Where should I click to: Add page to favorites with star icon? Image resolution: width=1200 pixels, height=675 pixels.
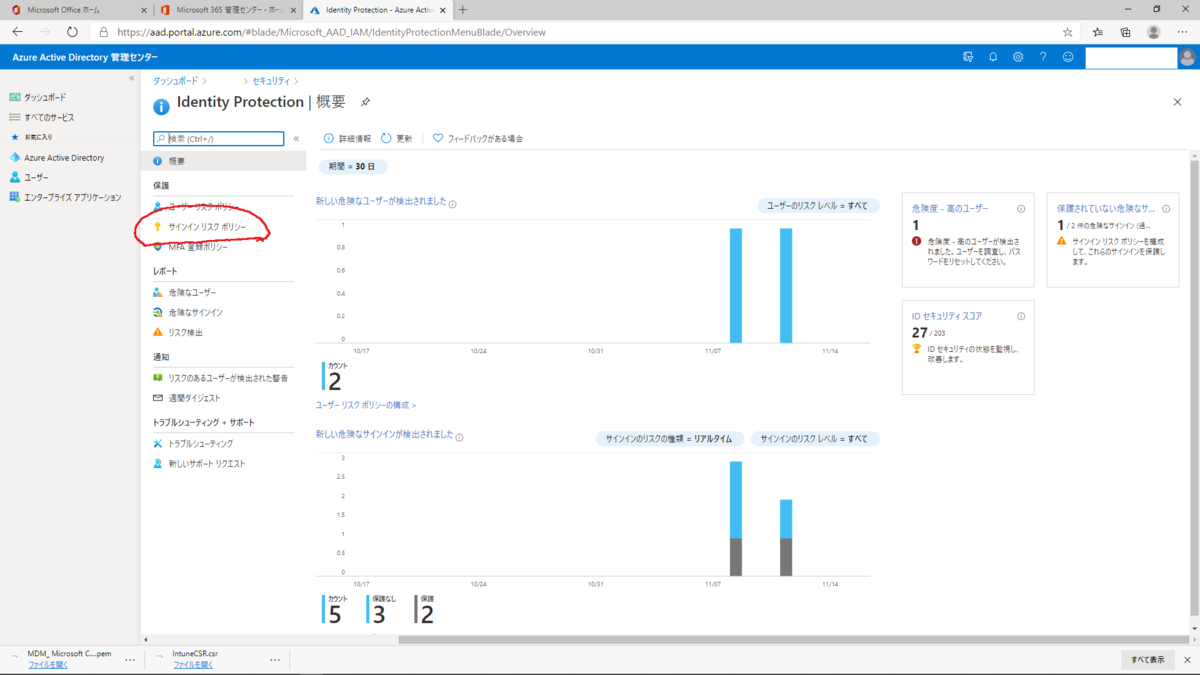[x=1068, y=32]
